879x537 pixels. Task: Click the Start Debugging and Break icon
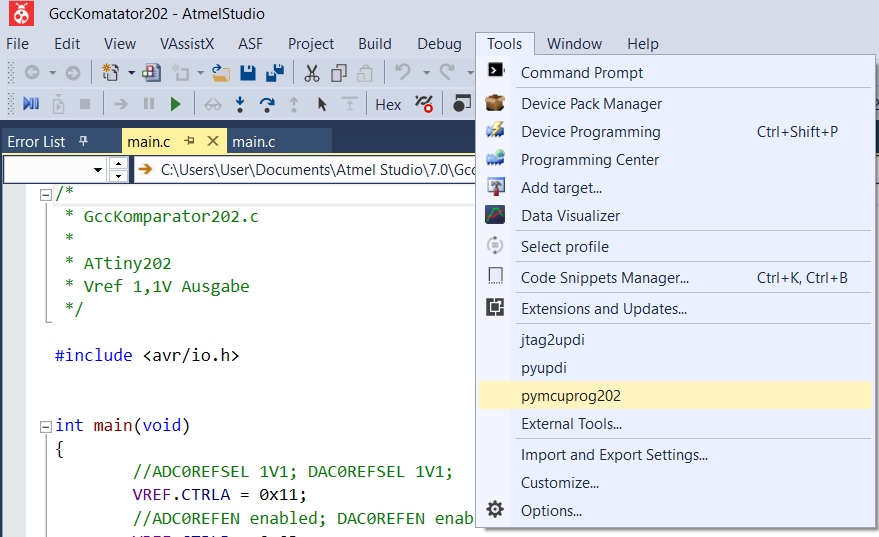[x=30, y=104]
